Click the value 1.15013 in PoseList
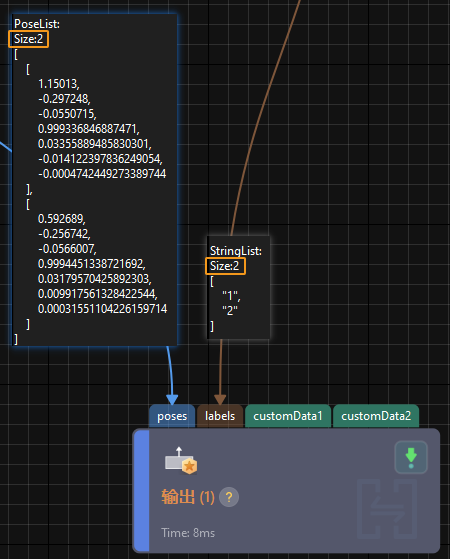 point(59,84)
